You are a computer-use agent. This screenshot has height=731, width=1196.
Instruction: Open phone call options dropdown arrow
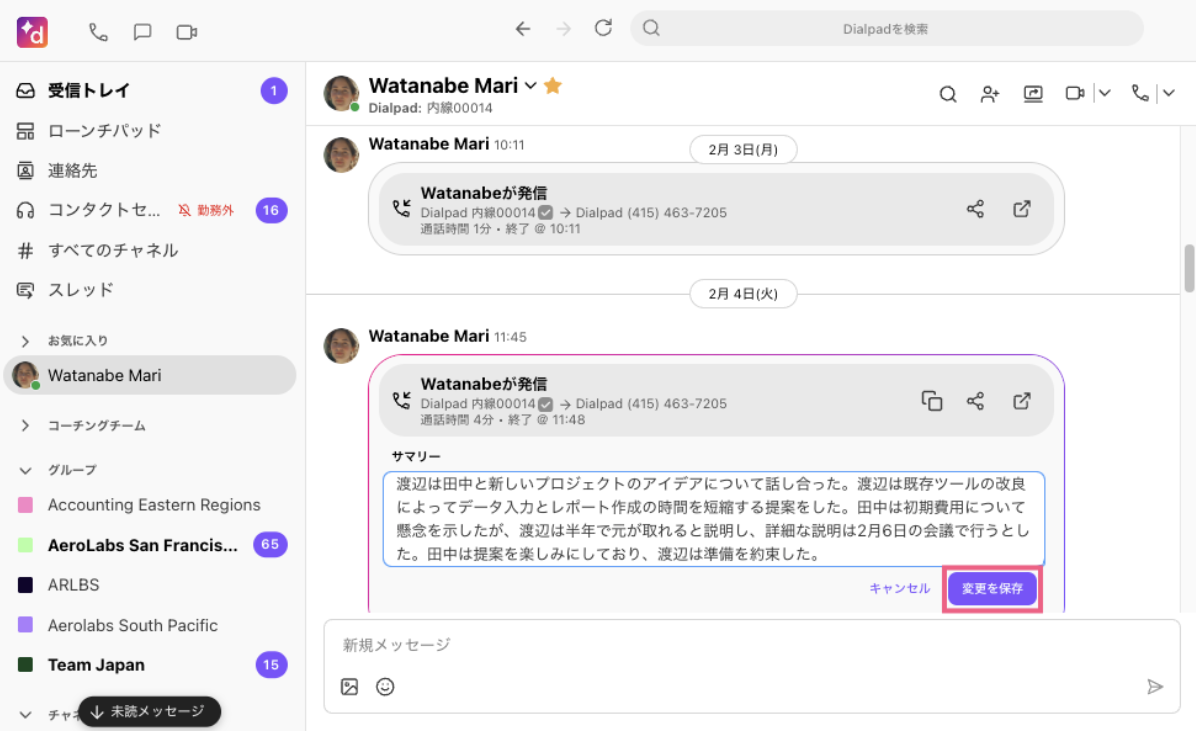point(1169,93)
